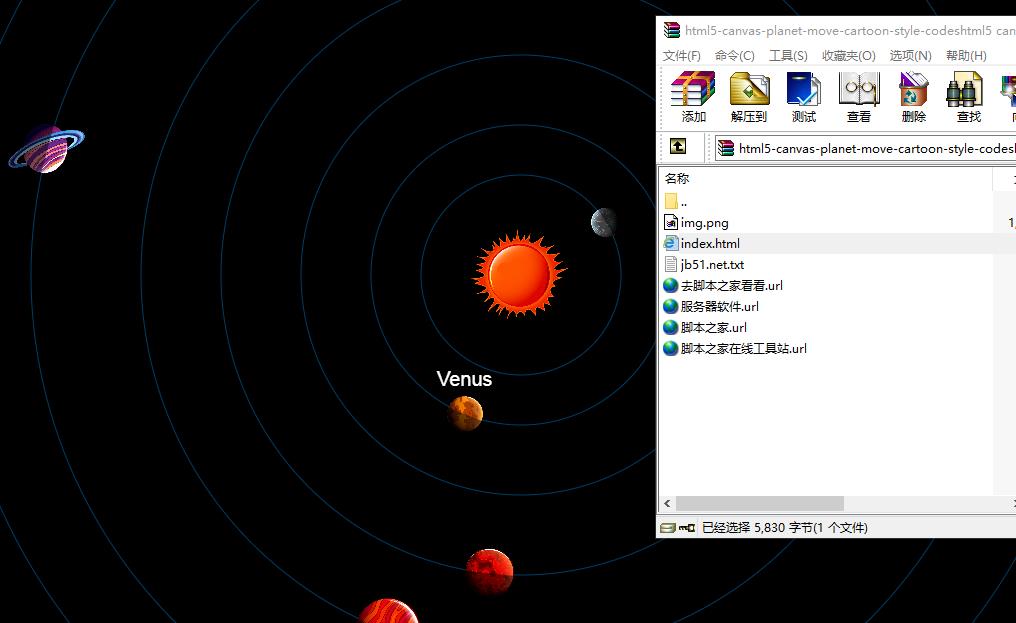The image size is (1016, 623).
Task: Click the drive icon in the status bar
Action: pos(667,528)
